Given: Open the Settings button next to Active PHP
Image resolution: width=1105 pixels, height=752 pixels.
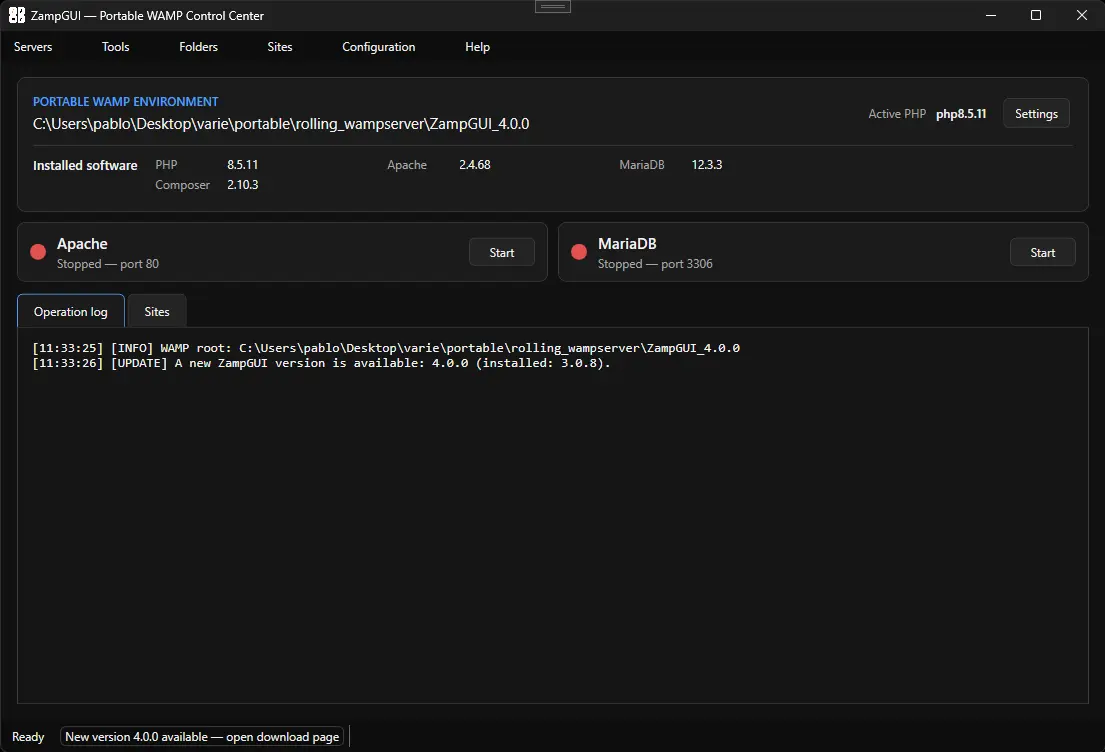Looking at the screenshot, I should click(1036, 113).
